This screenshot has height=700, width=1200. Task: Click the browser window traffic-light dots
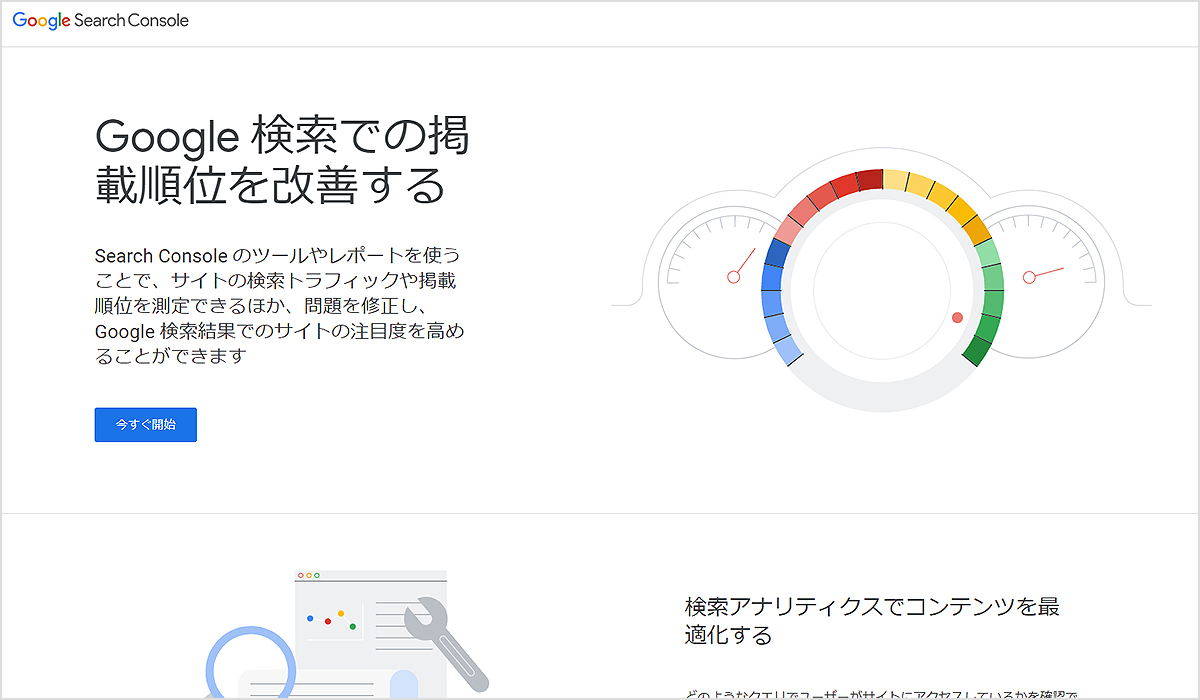(309, 575)
